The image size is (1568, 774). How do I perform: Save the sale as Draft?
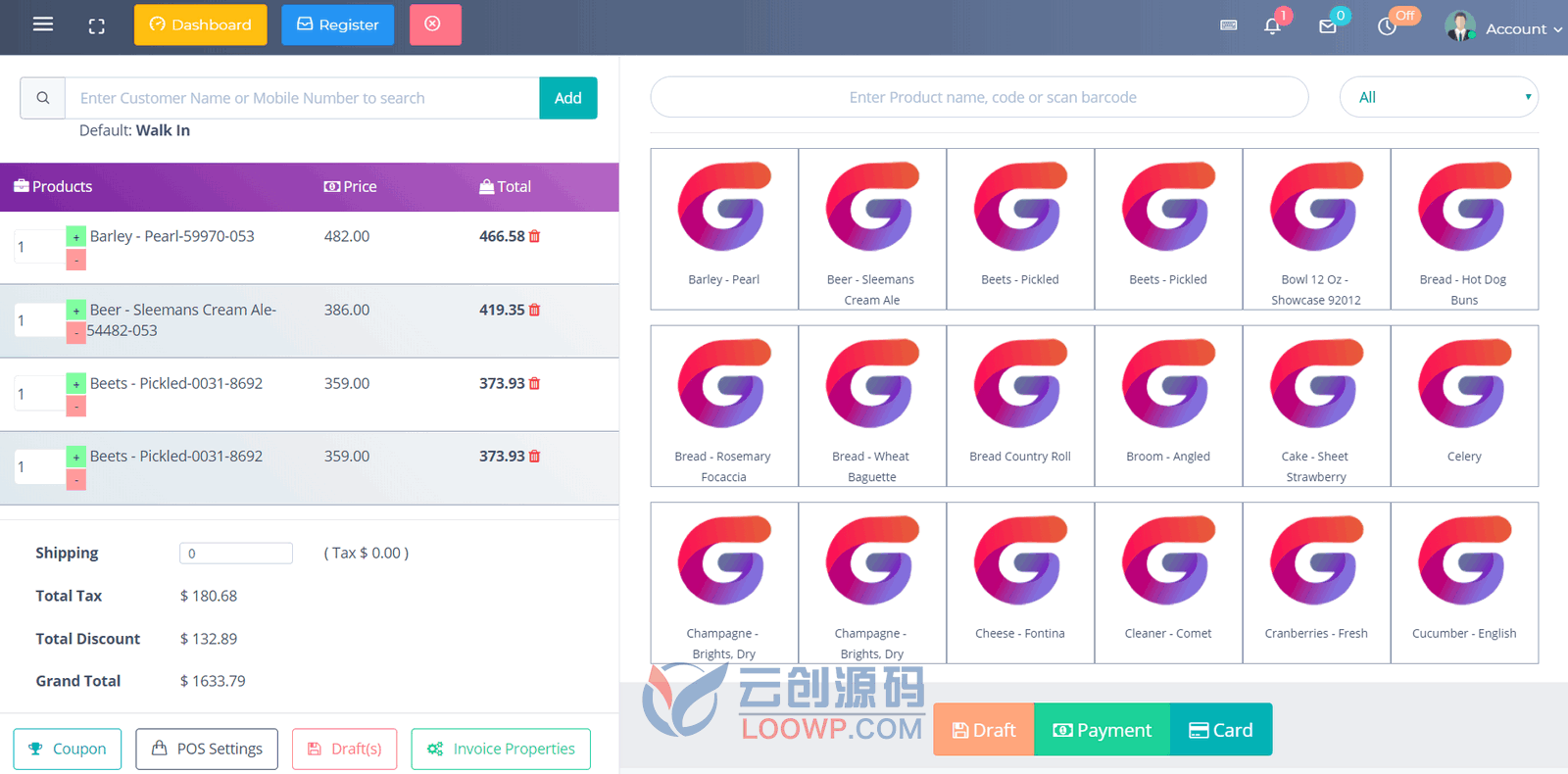click(x=984, y=730)
